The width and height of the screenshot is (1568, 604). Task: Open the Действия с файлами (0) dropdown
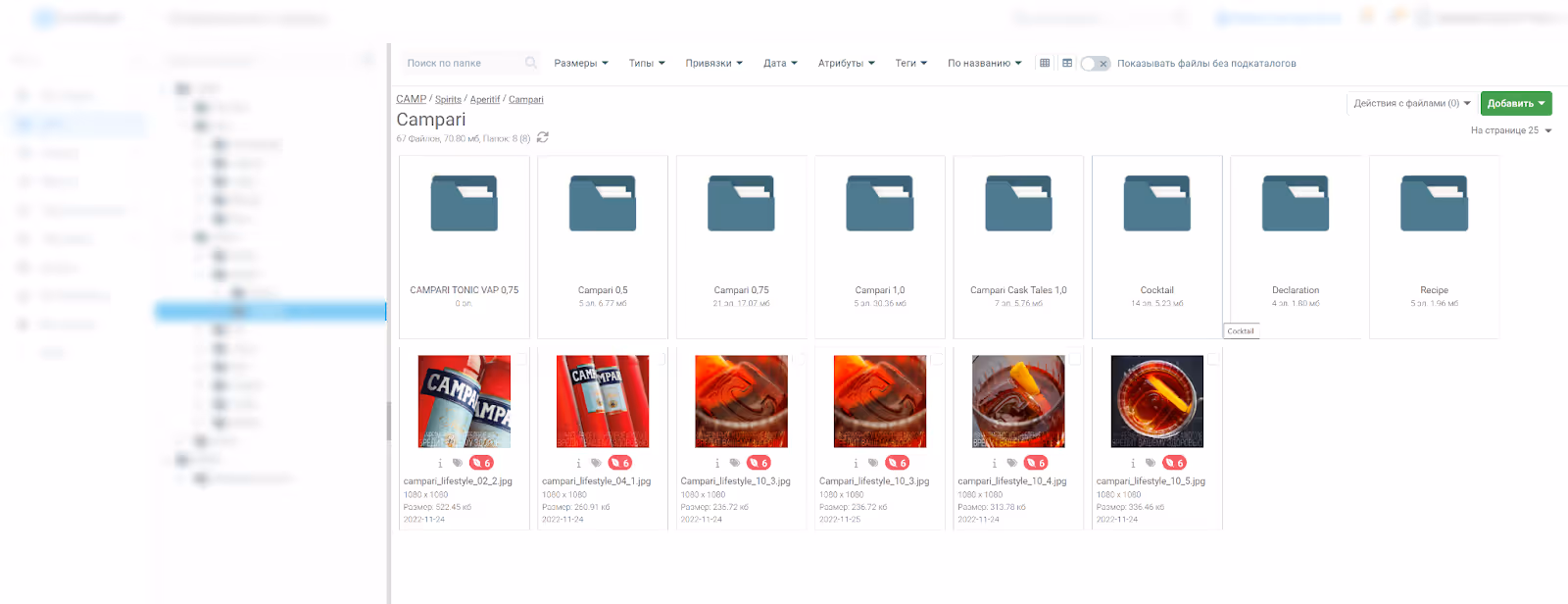(1412, 103)
